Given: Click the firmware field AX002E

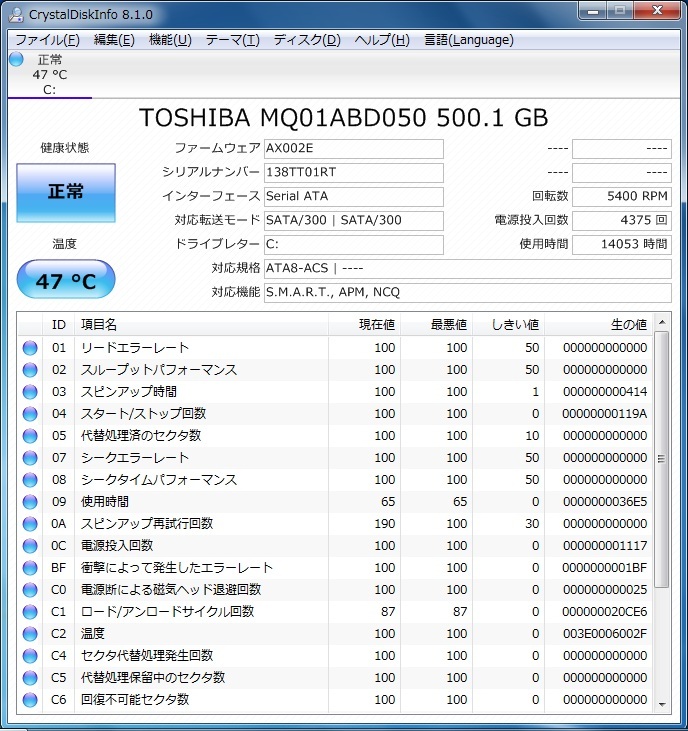Looking at the screenshot, I should [354, 149].
